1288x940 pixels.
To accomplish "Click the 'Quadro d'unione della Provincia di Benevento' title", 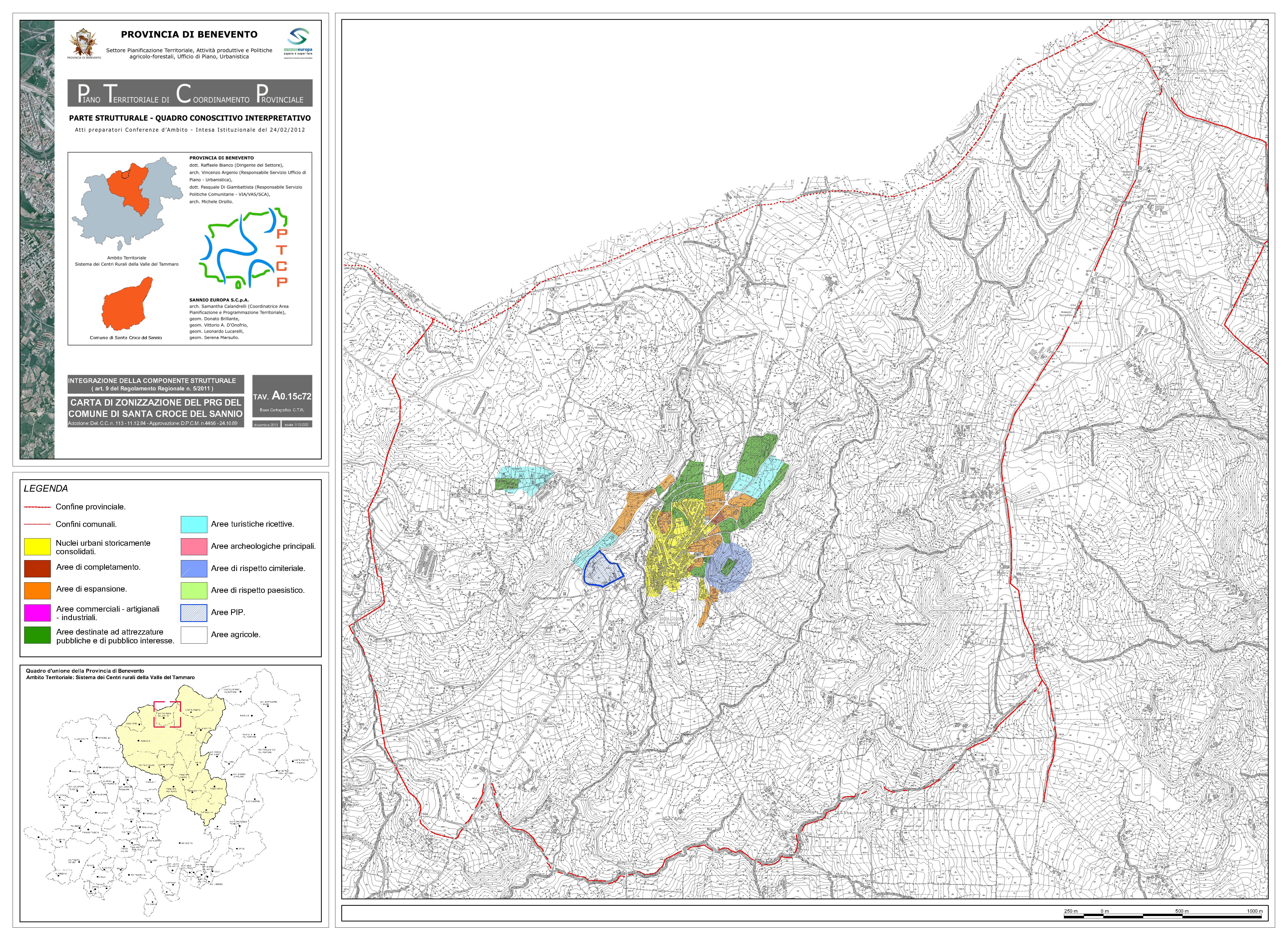I will [85, 671].
